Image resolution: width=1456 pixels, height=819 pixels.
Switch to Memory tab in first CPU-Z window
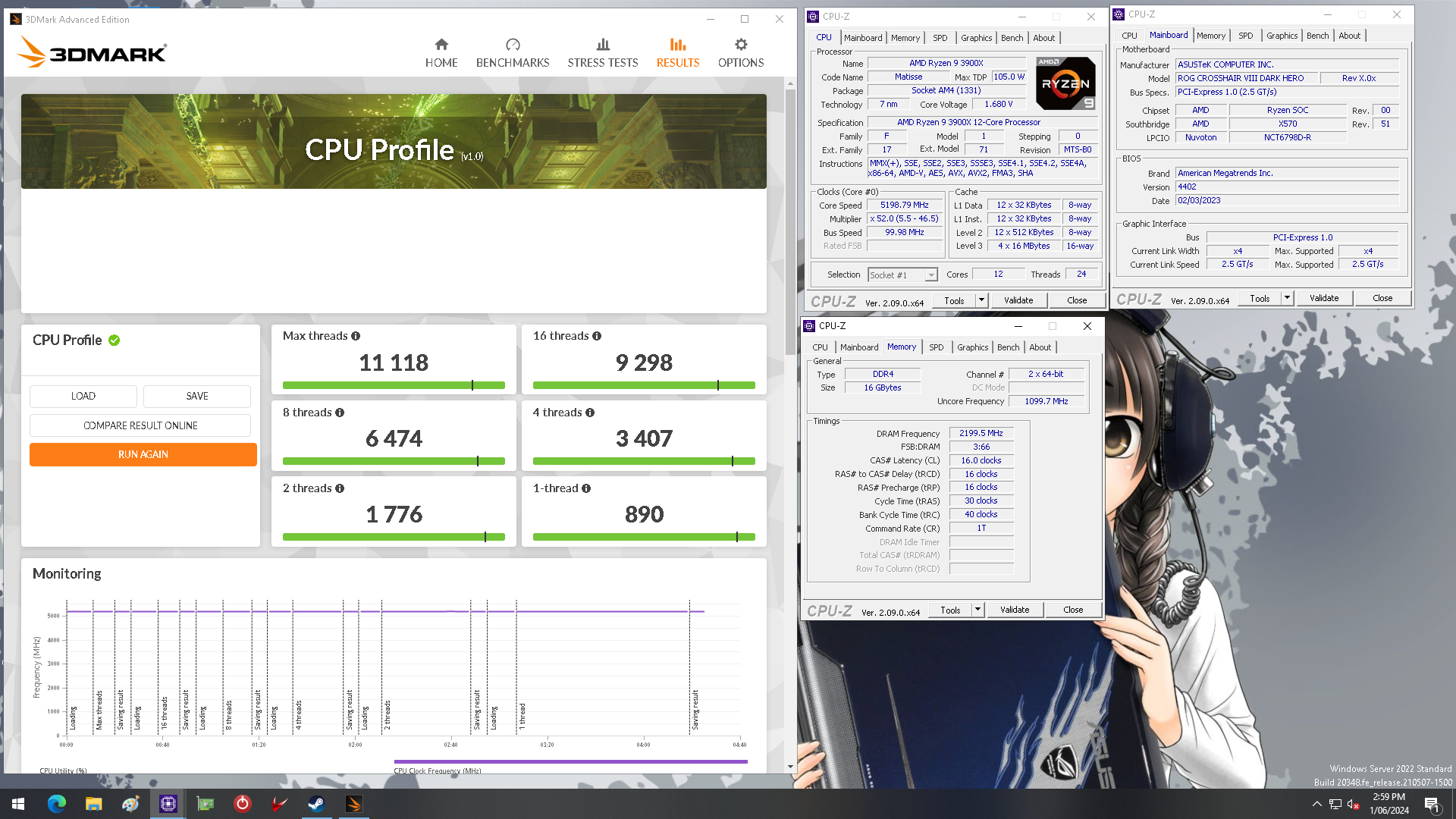tap(905, 38)
